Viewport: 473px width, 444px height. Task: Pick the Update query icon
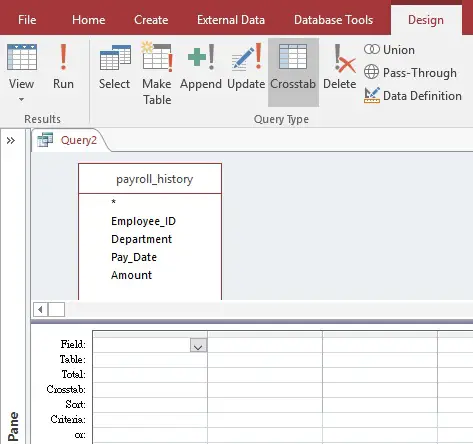point(246,67)
